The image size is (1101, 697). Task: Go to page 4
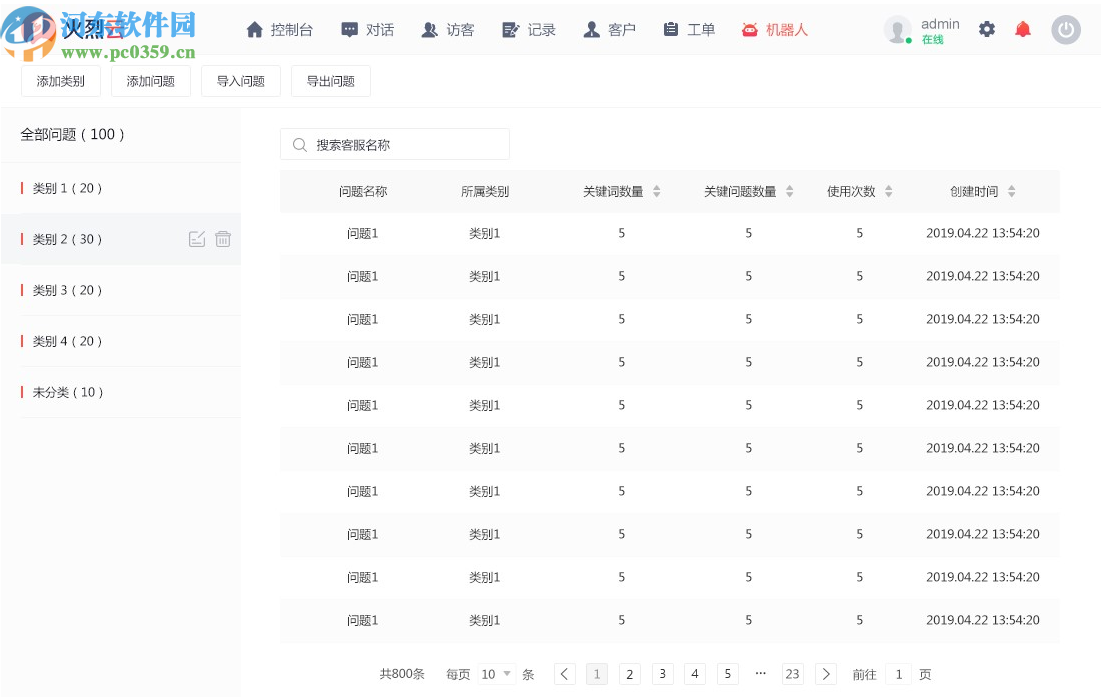pyautogui.click(x=694, y=674)
